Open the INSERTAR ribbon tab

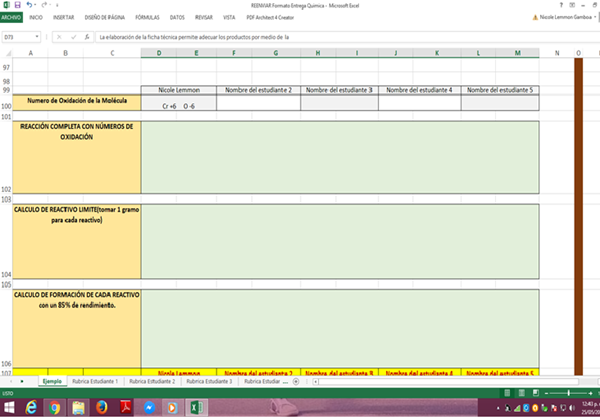pyautogui.click(x=64, y=18)
